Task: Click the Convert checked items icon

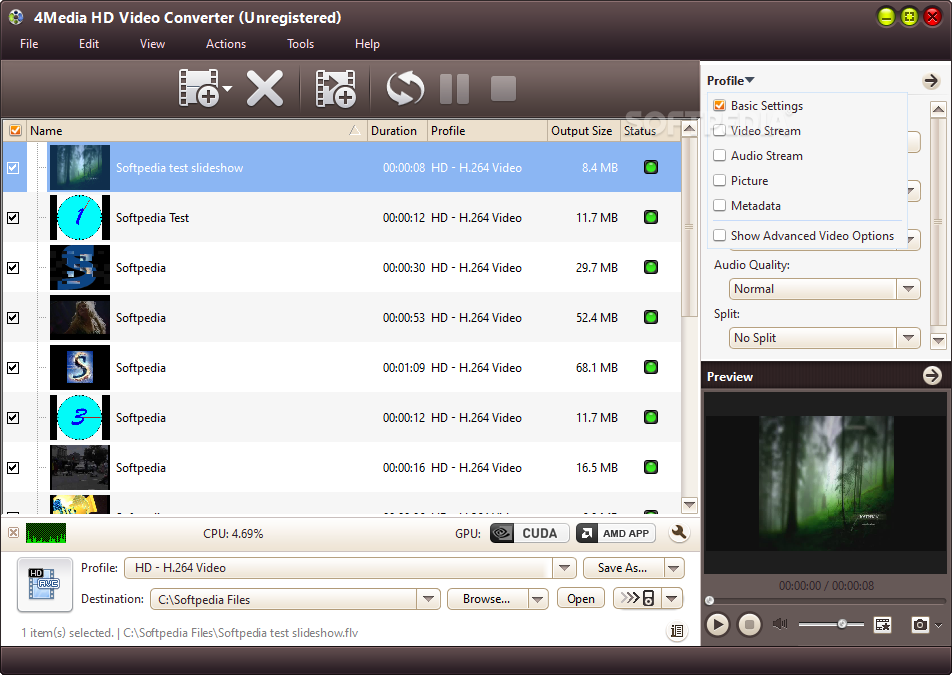Action: (x=405, y=89)
